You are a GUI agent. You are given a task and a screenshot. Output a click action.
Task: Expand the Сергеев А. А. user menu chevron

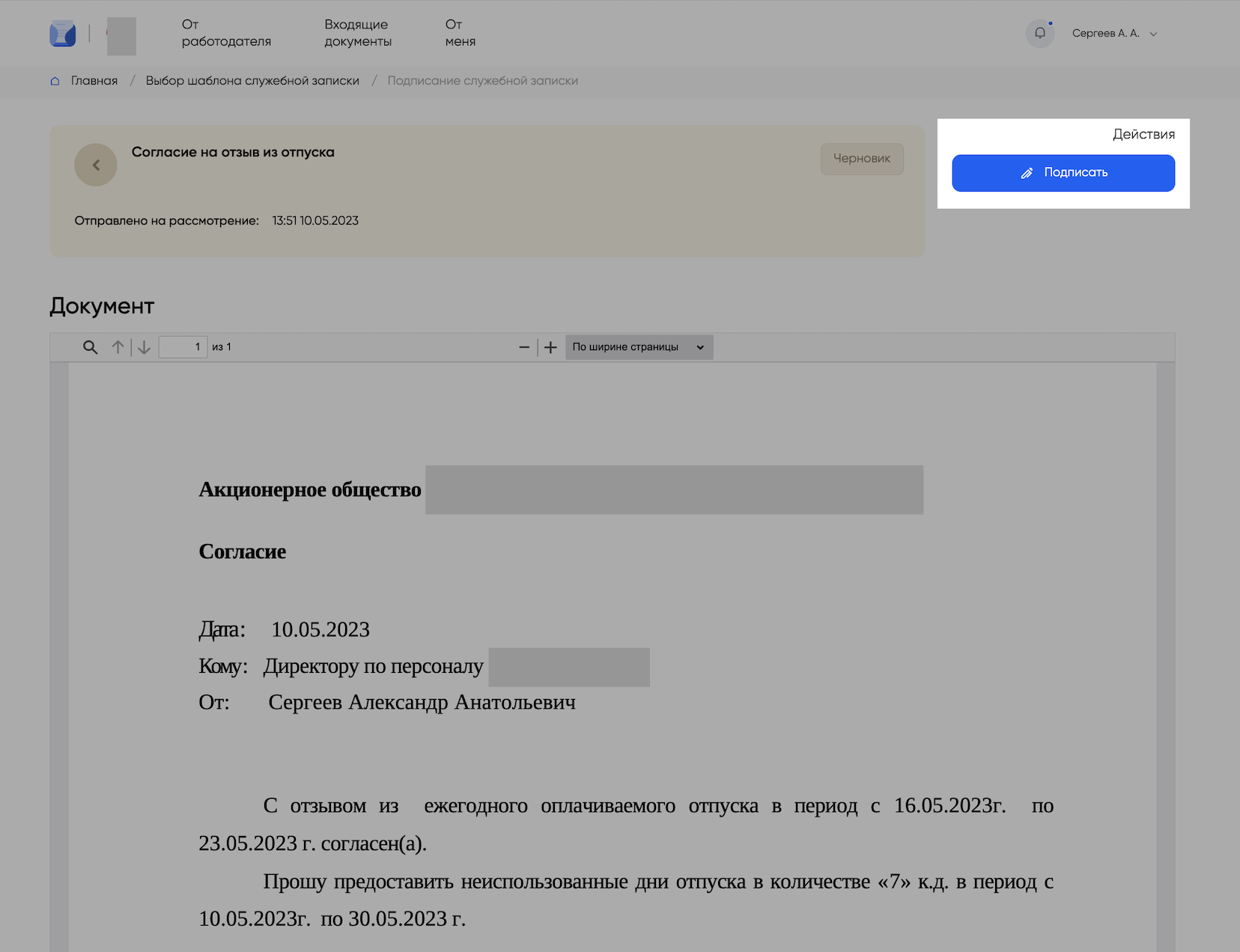tap(1153, 34)
